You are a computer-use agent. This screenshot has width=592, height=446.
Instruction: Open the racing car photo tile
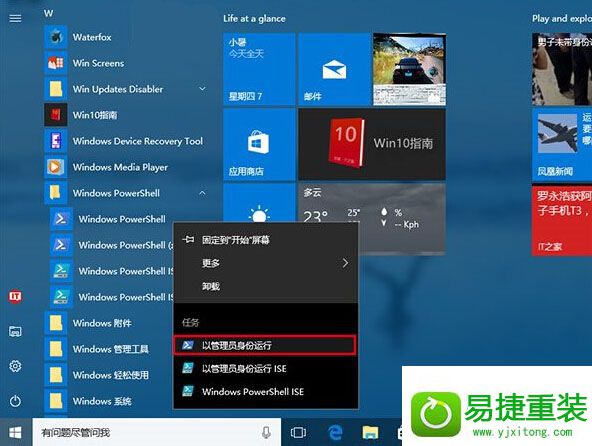pos(409,69)
